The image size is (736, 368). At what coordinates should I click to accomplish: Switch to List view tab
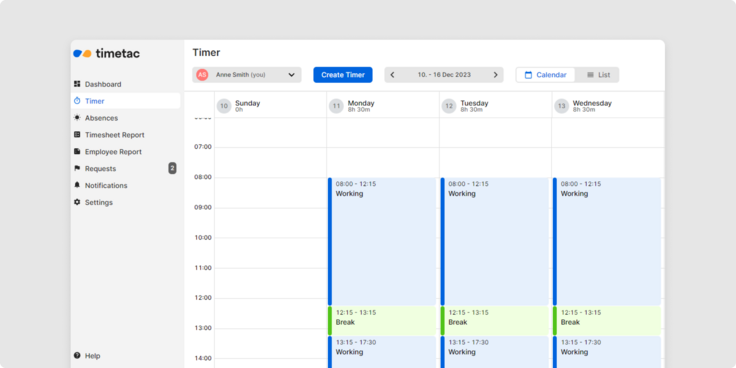point(597,75)
